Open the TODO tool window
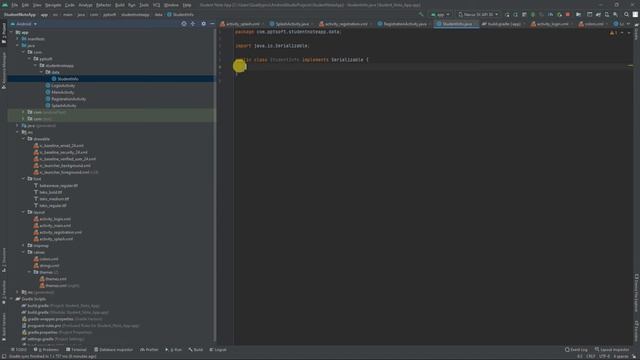 point(19,350)
